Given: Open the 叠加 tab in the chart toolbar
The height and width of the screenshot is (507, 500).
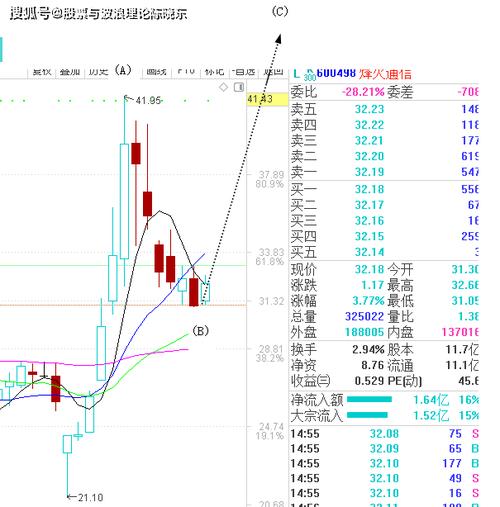Looking at the screenshot, I should 70,72.
